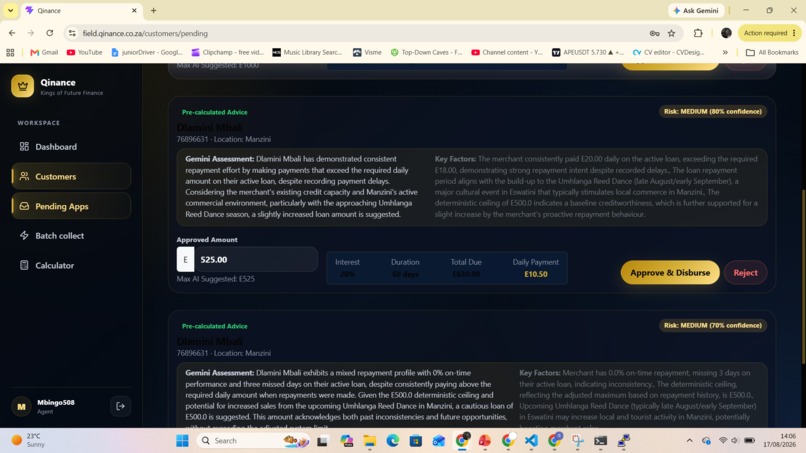Open the Windows Start menu
This screenshot has width=806, height=453.
pos(182,441)
